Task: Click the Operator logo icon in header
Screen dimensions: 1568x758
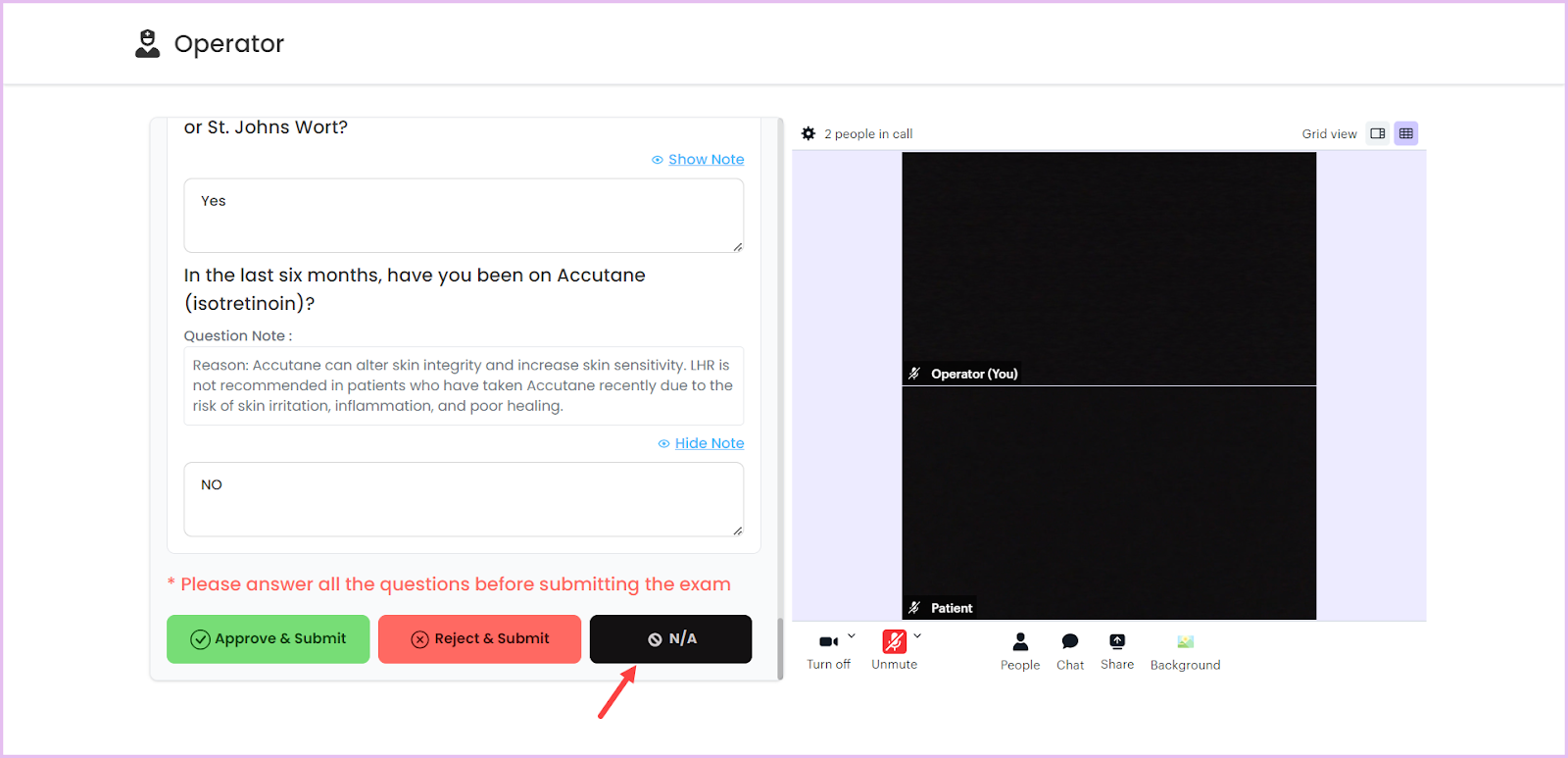Action: (148, 44)
